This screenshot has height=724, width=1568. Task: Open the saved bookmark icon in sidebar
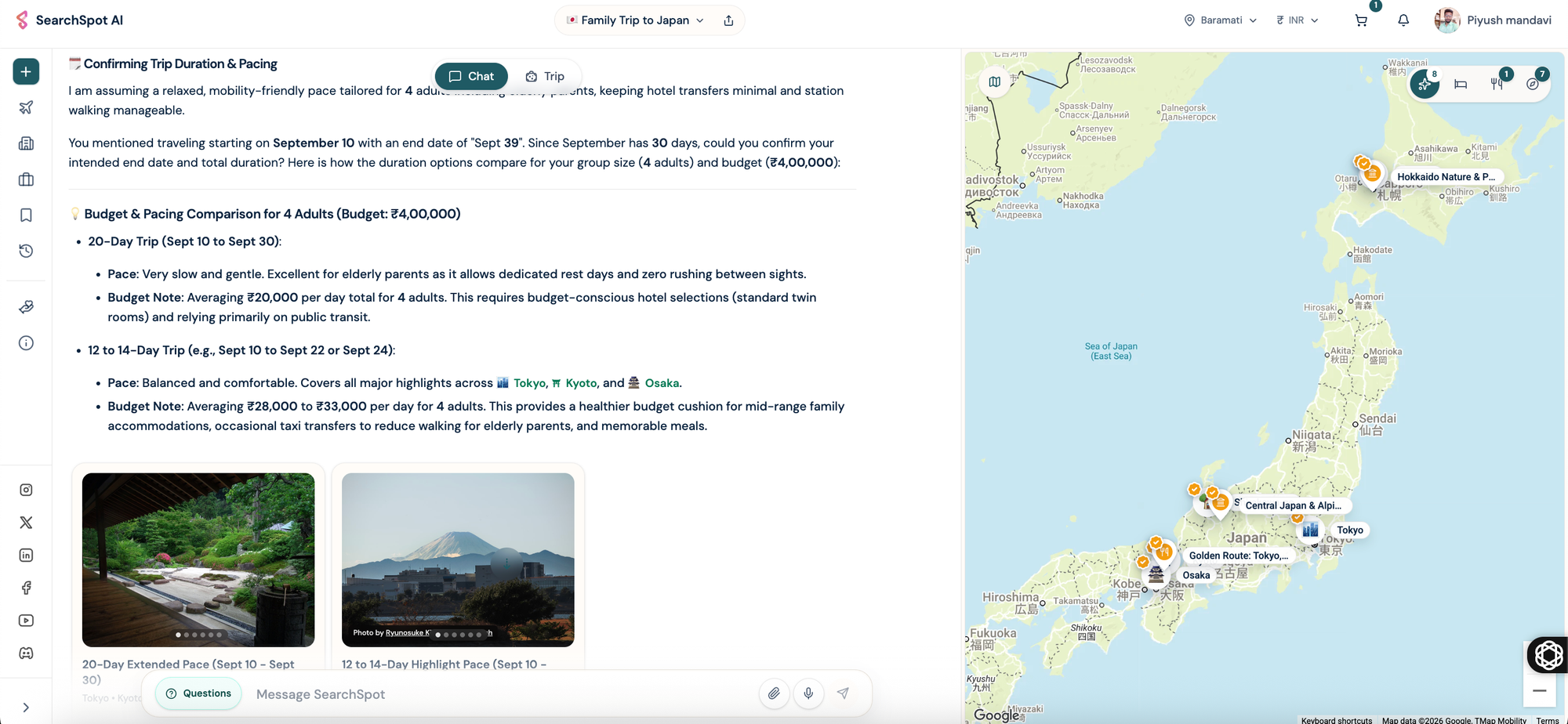click(x=26, y=215)
